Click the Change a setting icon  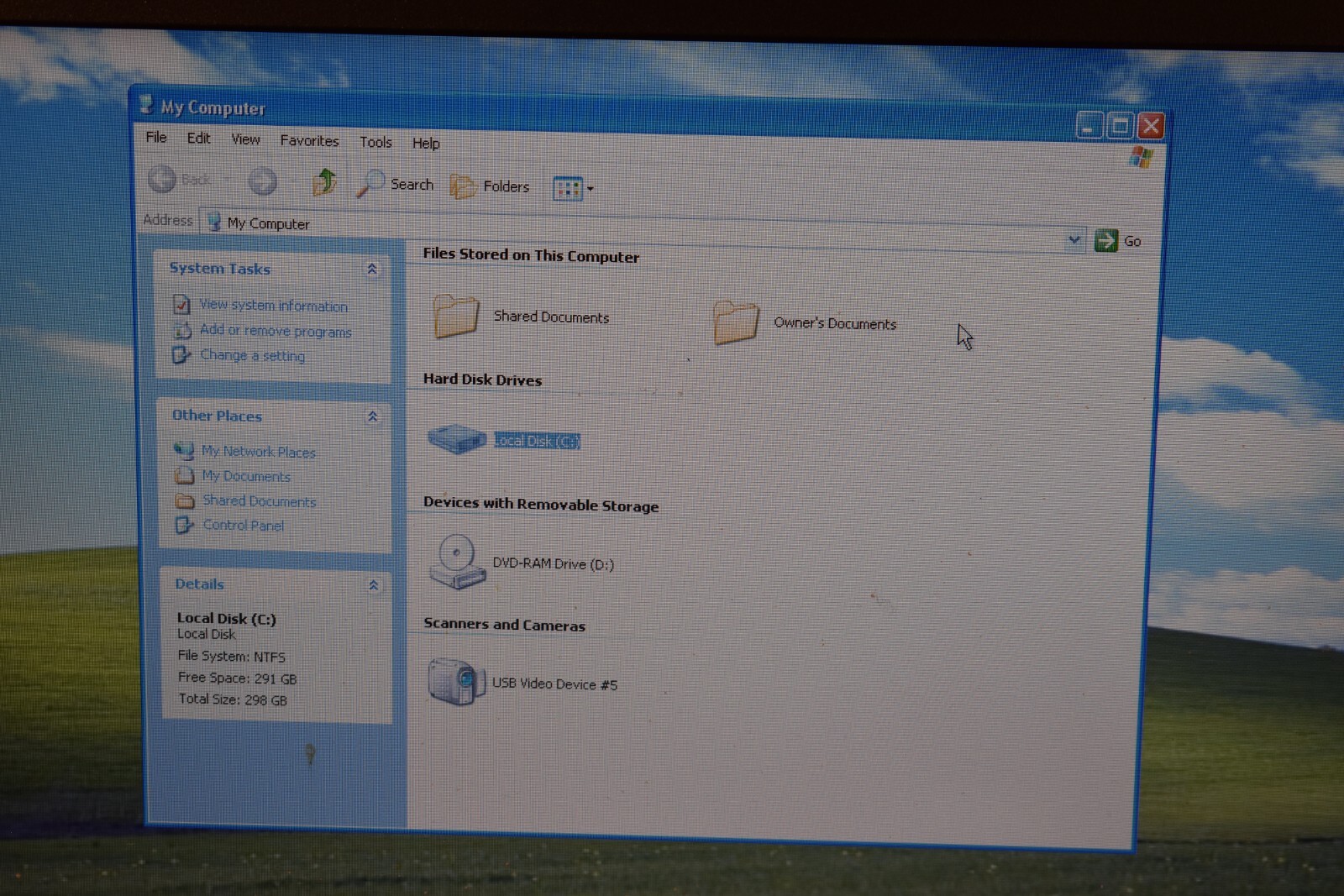[181, 354]
